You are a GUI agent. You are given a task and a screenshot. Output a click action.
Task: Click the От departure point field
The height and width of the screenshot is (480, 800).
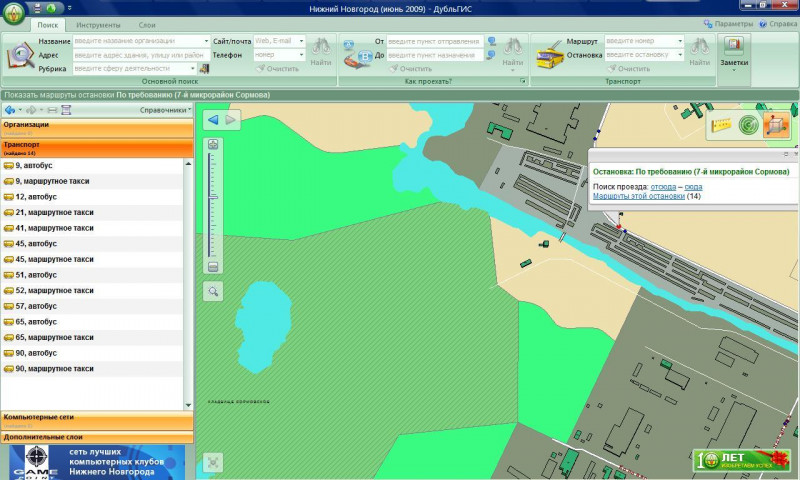pos(434,41)
